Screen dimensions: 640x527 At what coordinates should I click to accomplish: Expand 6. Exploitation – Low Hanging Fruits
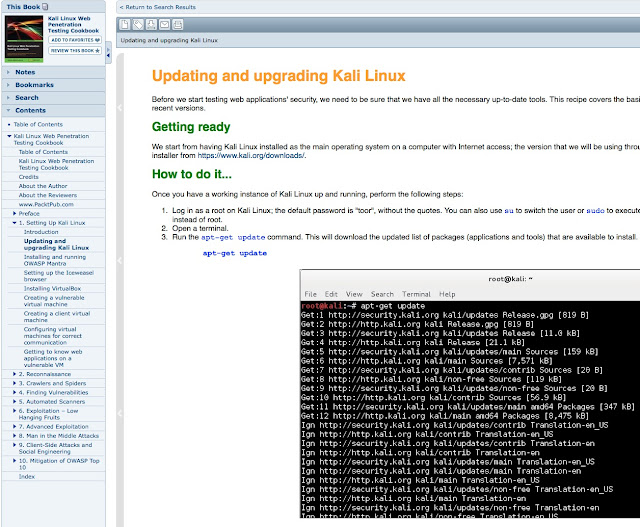(x=14, y=411)
